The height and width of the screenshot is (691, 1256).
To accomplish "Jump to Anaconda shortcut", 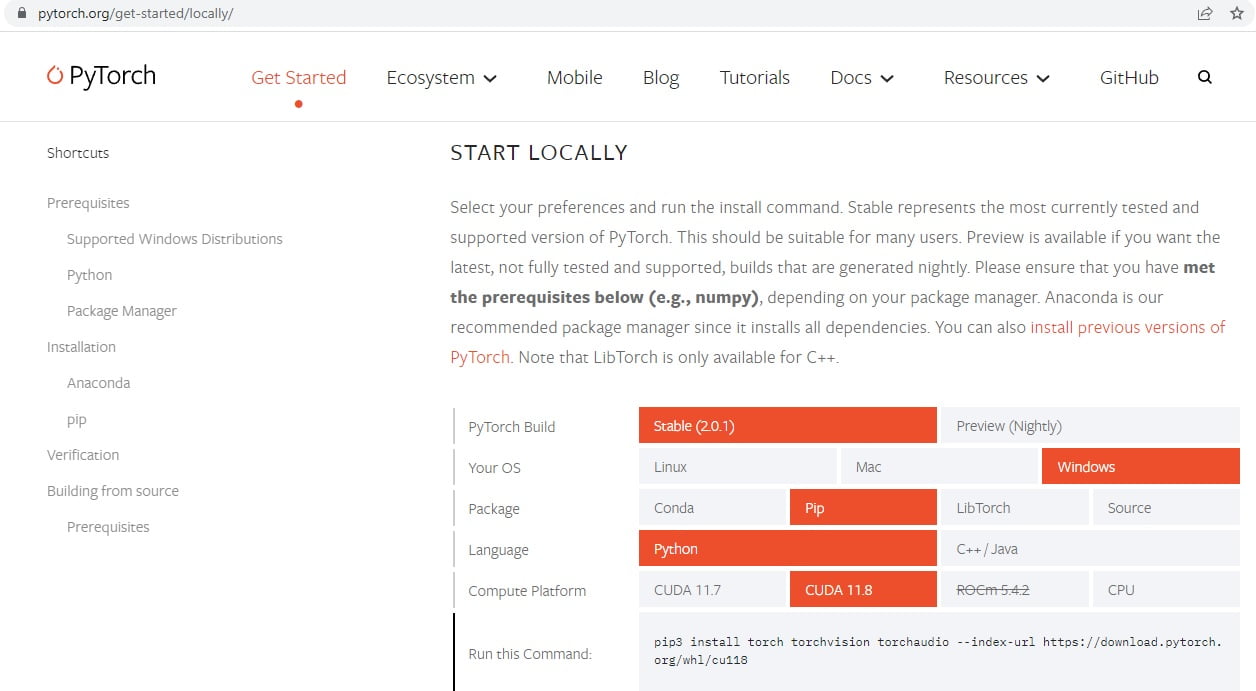I will click(x=98, y=383).
